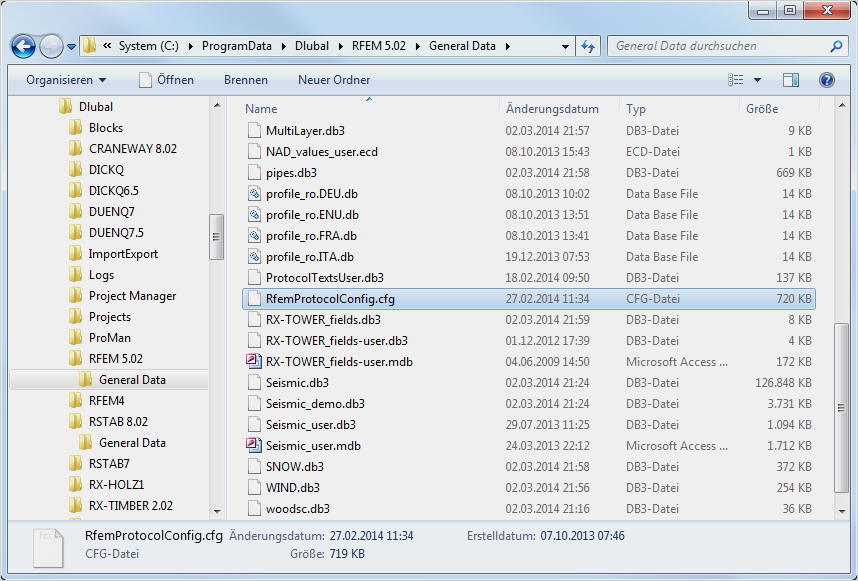Go back with the blue back arrow
This screenshot has width=858, height=581.
(x=23, y=47)
